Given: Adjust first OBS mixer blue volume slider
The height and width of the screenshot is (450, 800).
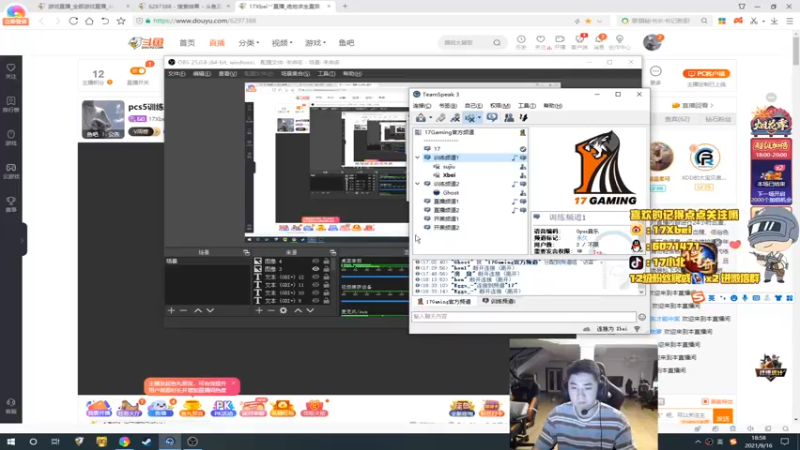Looking at the screenshot, I should pyautogui.click(x=373, y=277).
